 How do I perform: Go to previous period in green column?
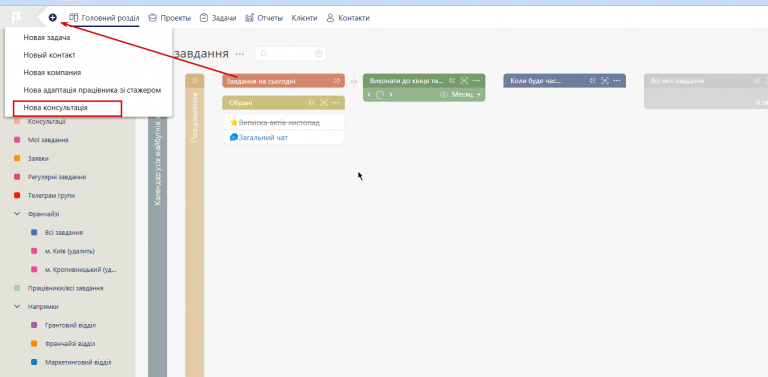(369, 94)
